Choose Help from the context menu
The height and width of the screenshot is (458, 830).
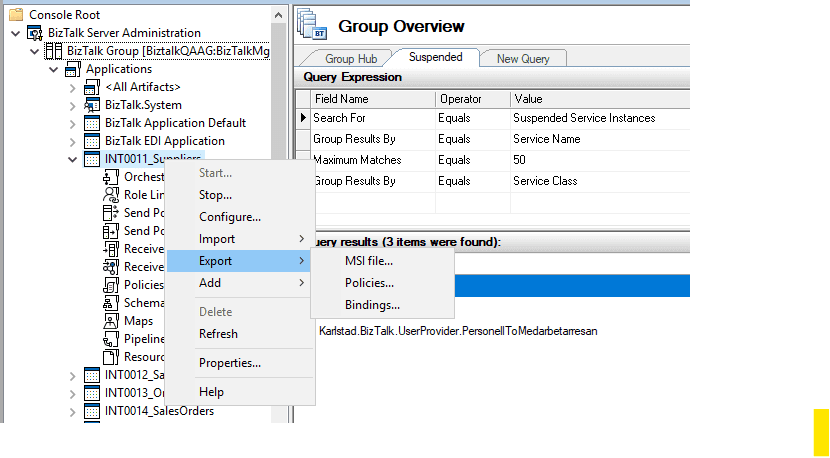pyautogui.click(x=240, y=392)
